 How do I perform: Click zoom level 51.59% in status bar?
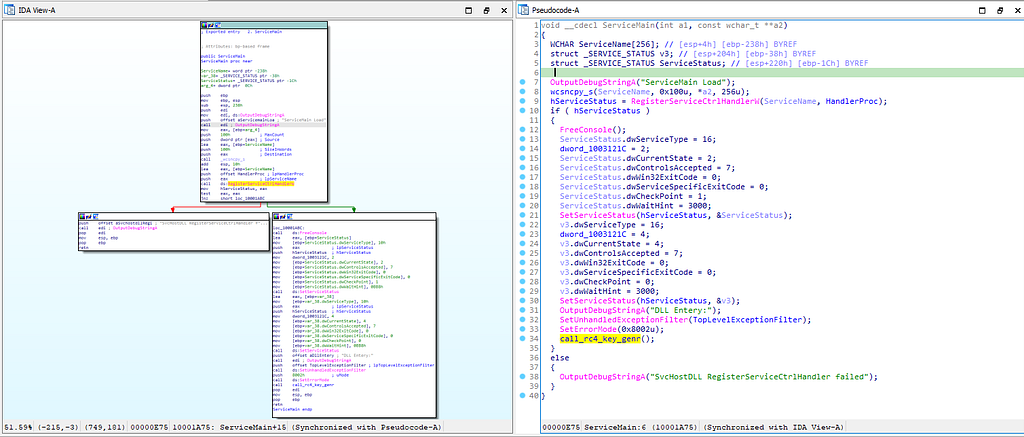point(16,427)
